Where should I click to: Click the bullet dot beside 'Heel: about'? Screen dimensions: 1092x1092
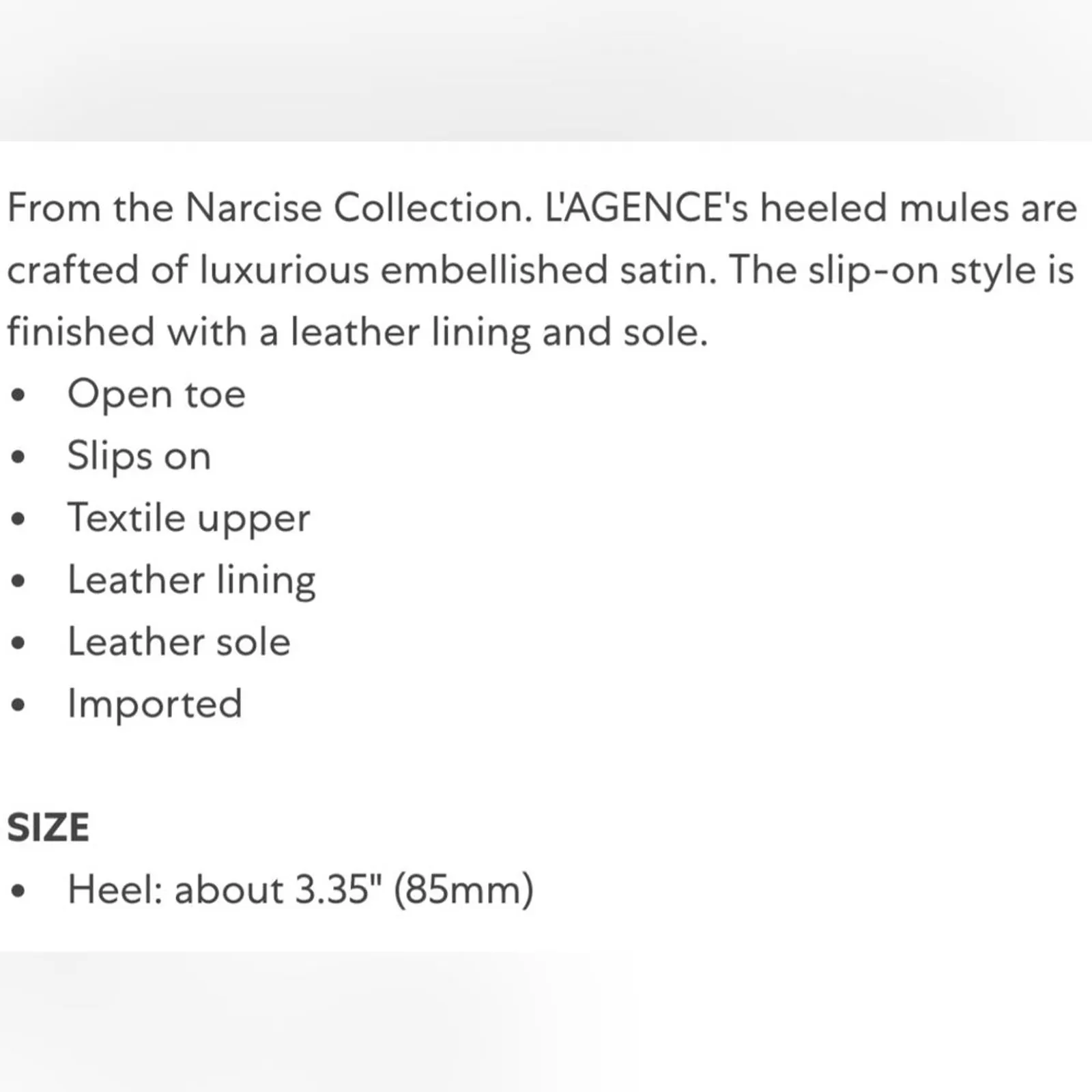click(18, 891)
